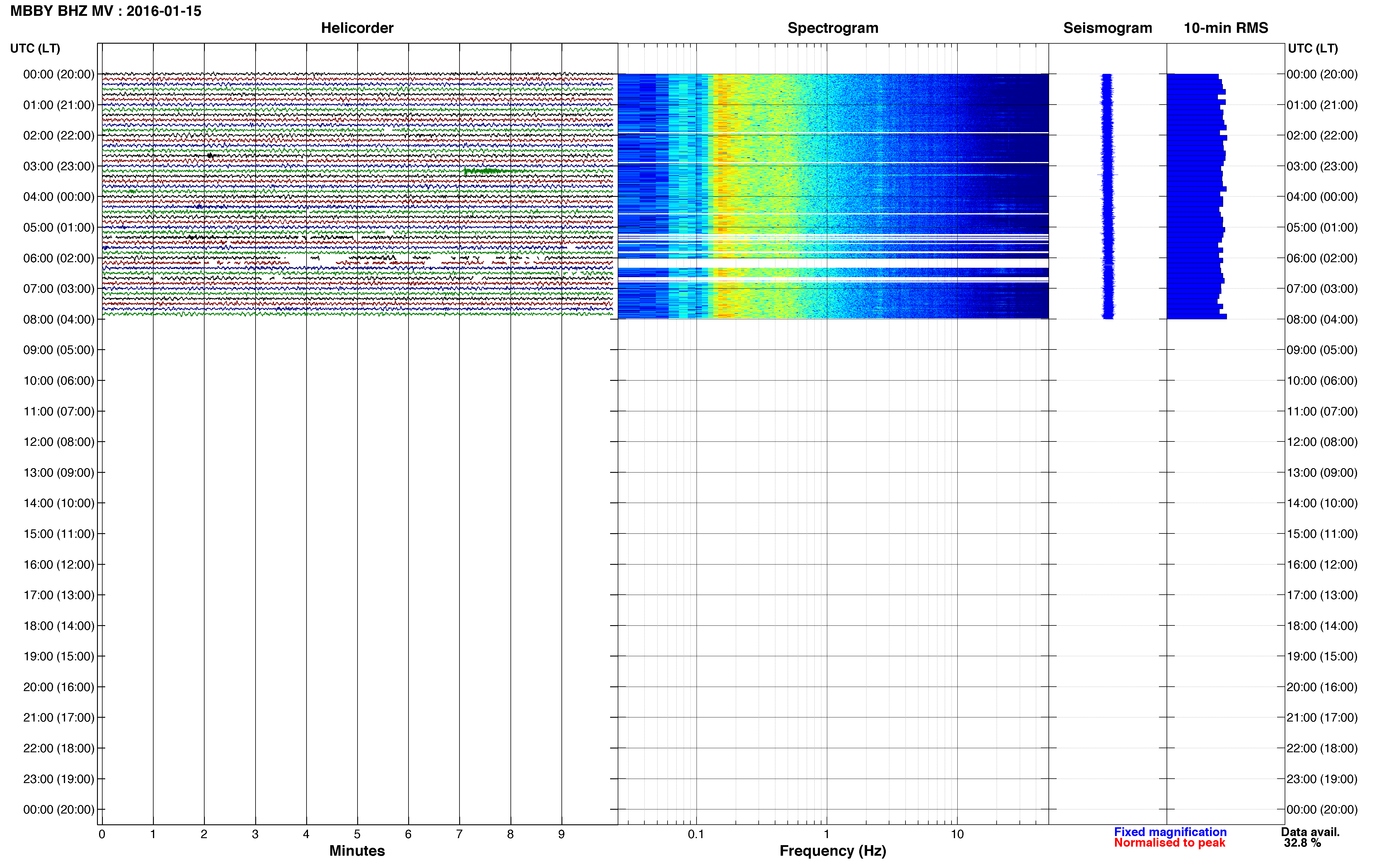Click "23:00 (19:00)" on the helicorder time axis
The width and height of the screenshot is (1389, 868).
point(59,778)
